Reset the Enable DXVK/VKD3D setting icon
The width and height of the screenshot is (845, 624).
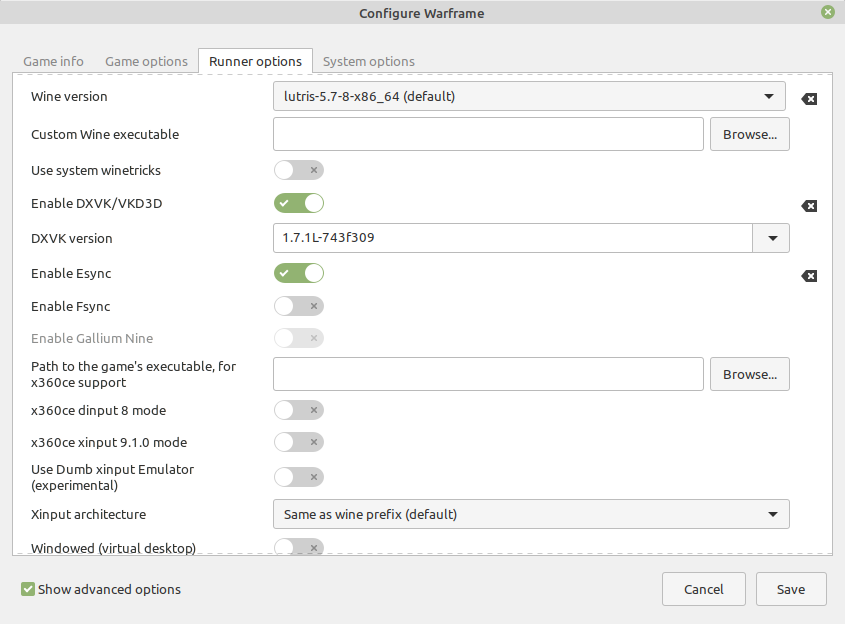[x=809, y=206]
